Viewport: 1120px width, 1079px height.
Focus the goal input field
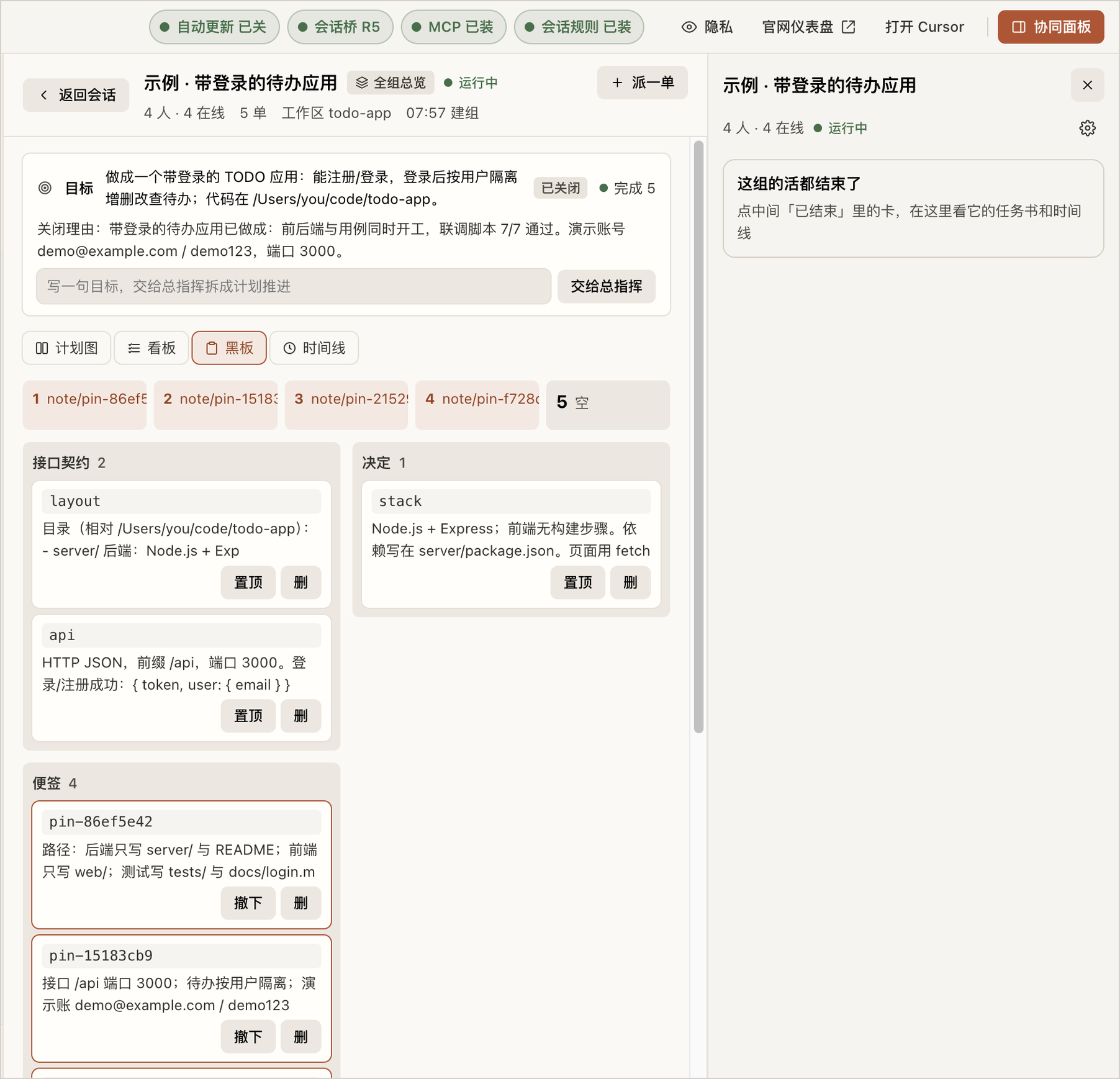pyautogui.click(x=294, y=286)
